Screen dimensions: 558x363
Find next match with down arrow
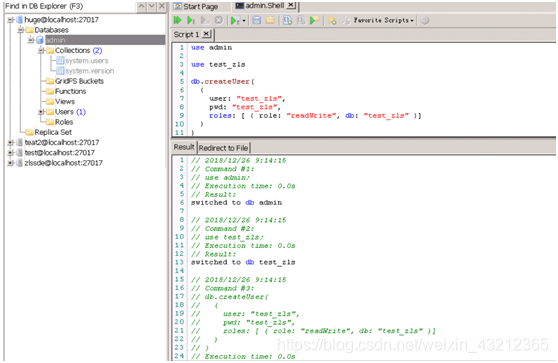(152, 6)
